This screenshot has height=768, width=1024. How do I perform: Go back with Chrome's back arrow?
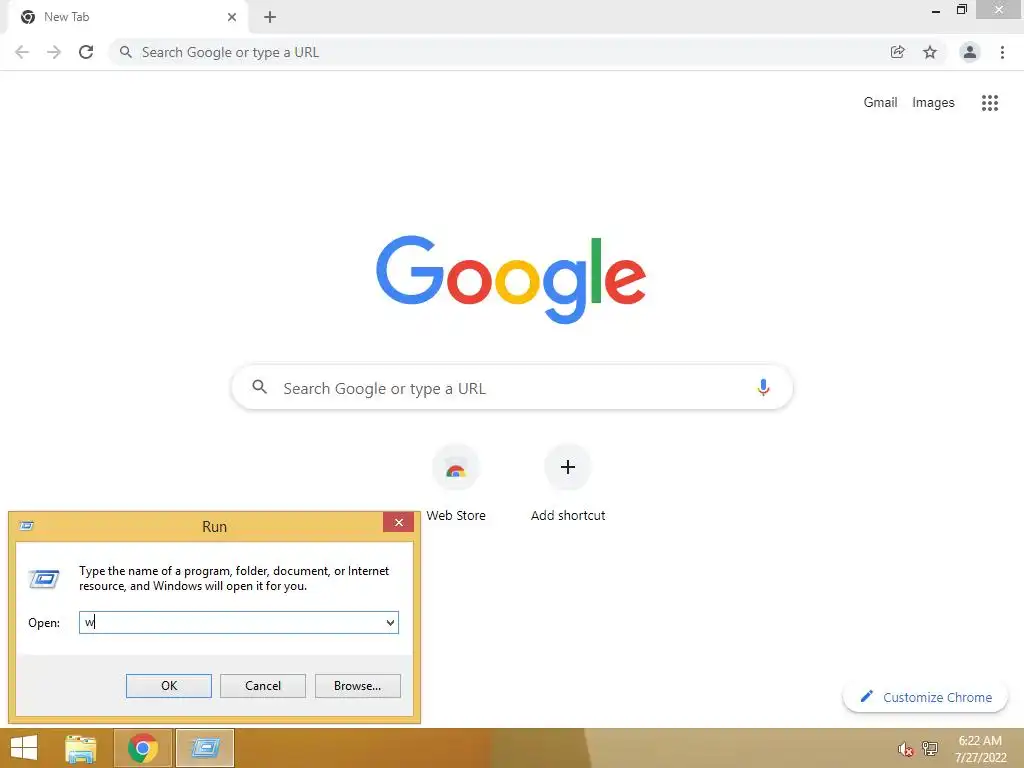[22, 52]
